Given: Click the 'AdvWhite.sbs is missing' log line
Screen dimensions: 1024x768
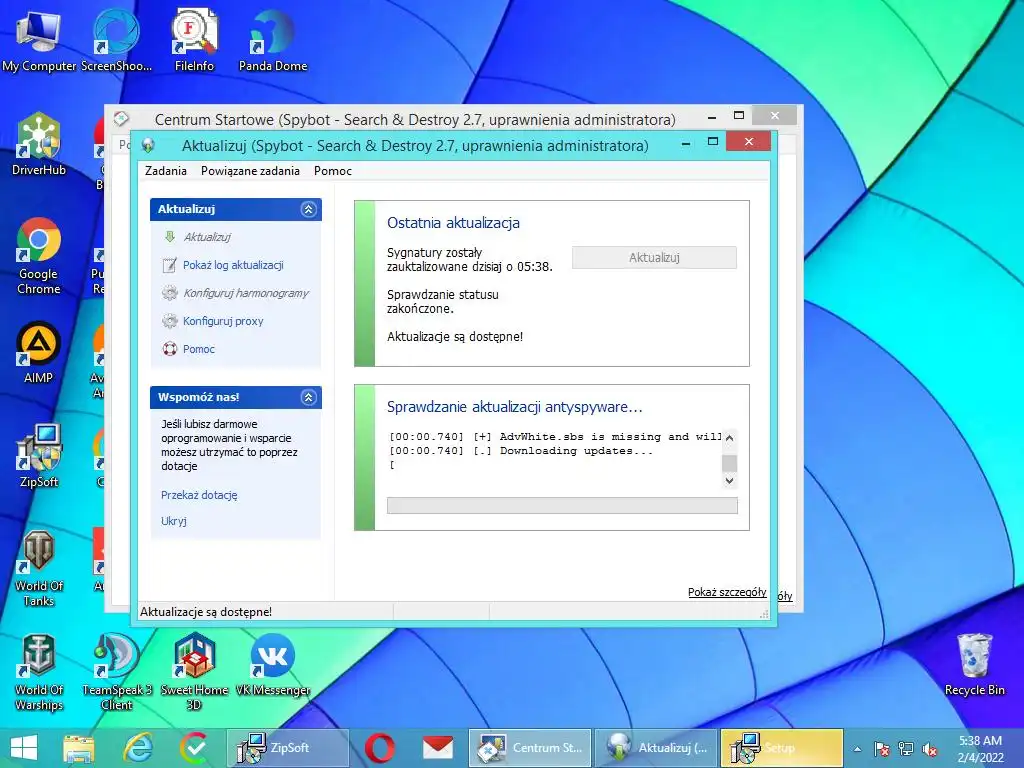Looking at the screenshot, I should pyautogui.click(x=555, y=436).
